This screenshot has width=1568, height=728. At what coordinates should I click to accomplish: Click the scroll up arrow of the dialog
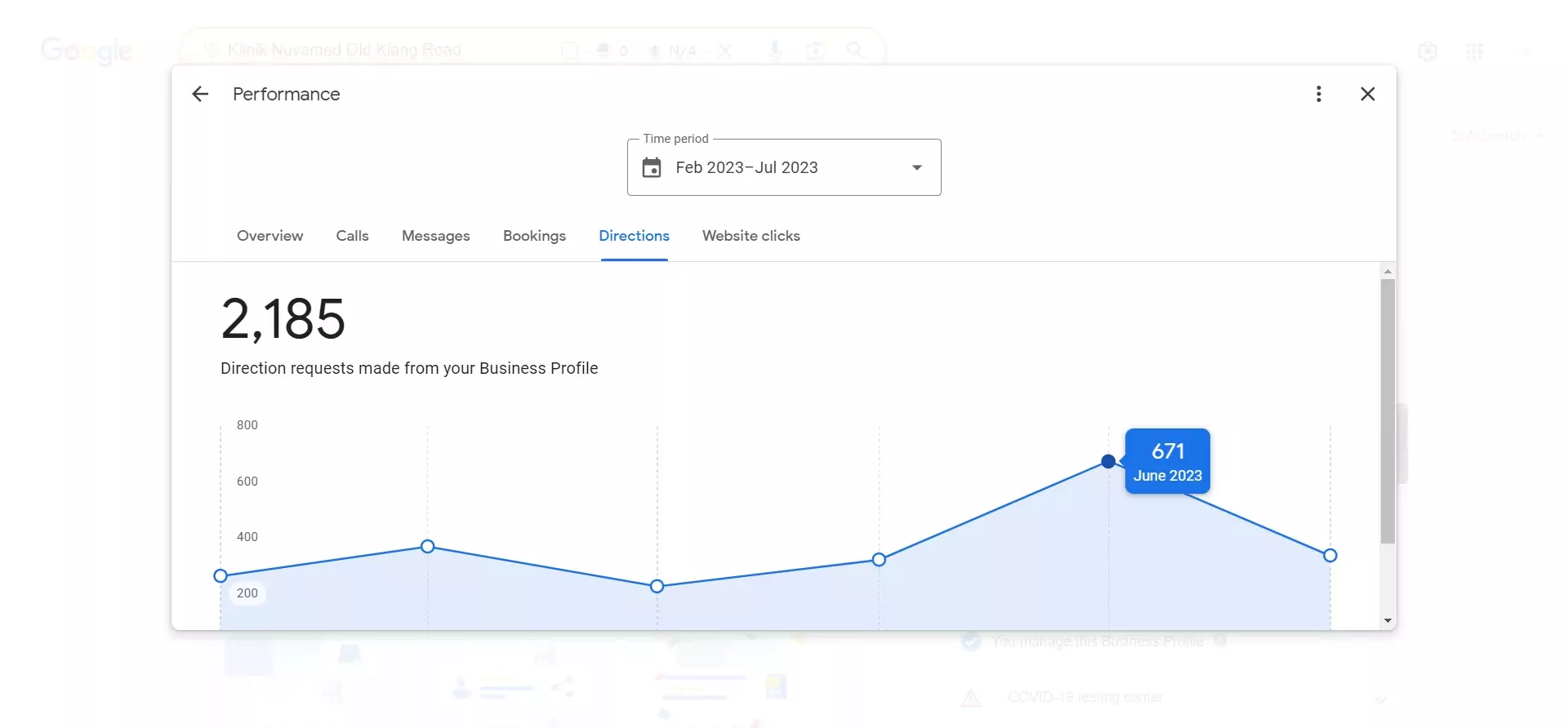coord(1388,271)
